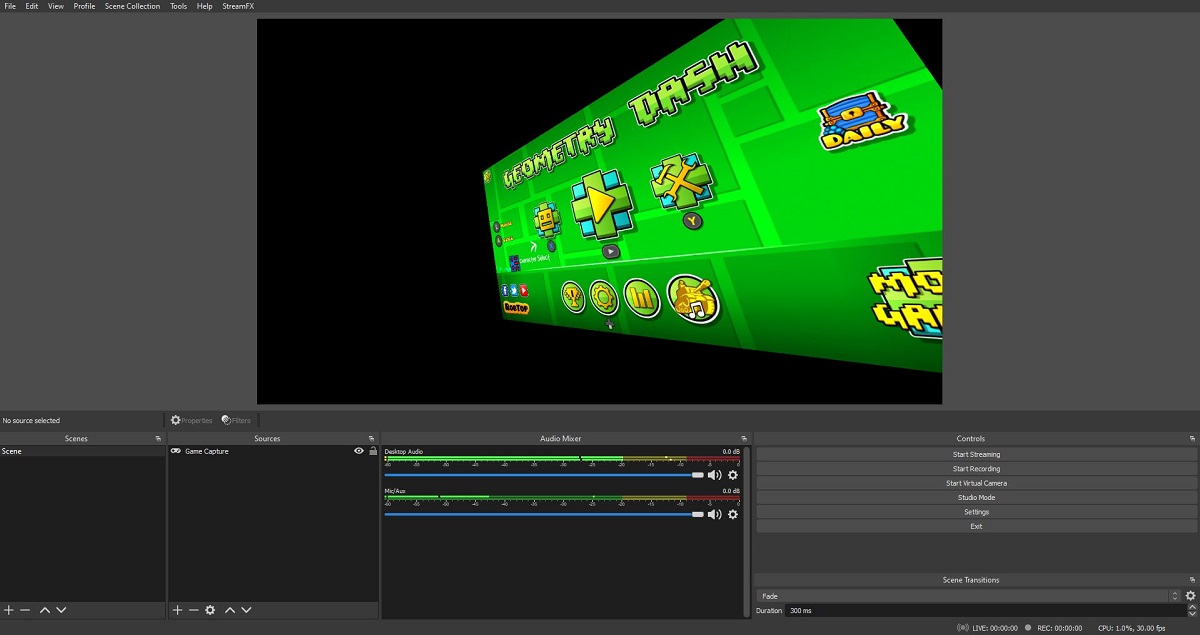Screen dimensions: 1200x635
Task: Open the Tools menu
Action: click(x=178, y=6)
